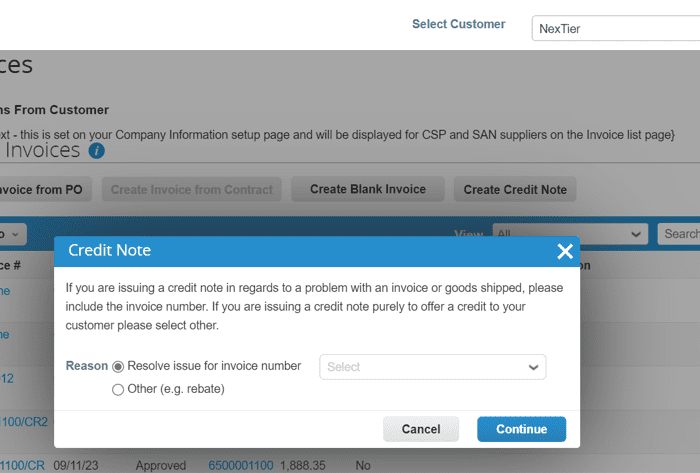Click Continue in the Credit Note dialog
This screenshot has width=700, height=473.
click(x=521, y=429)
